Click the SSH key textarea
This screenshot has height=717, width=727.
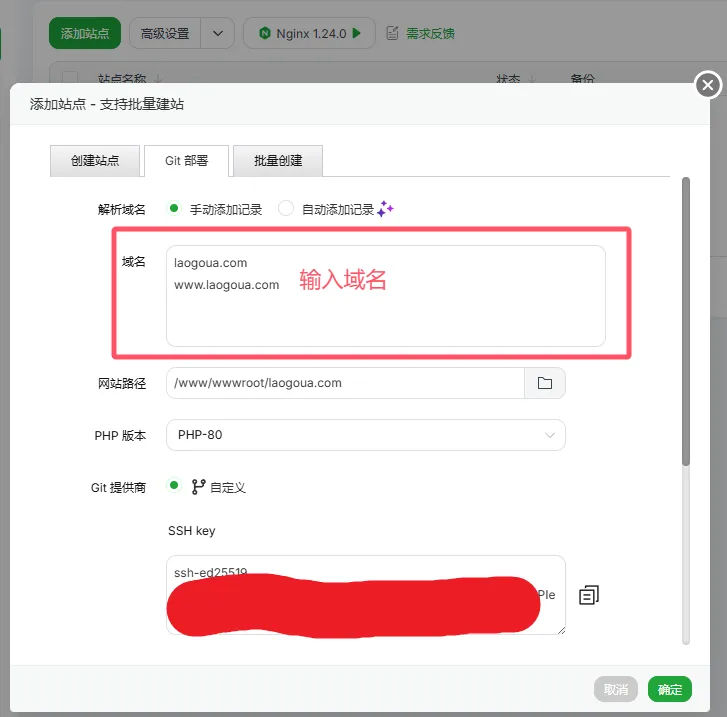[366, 595]
